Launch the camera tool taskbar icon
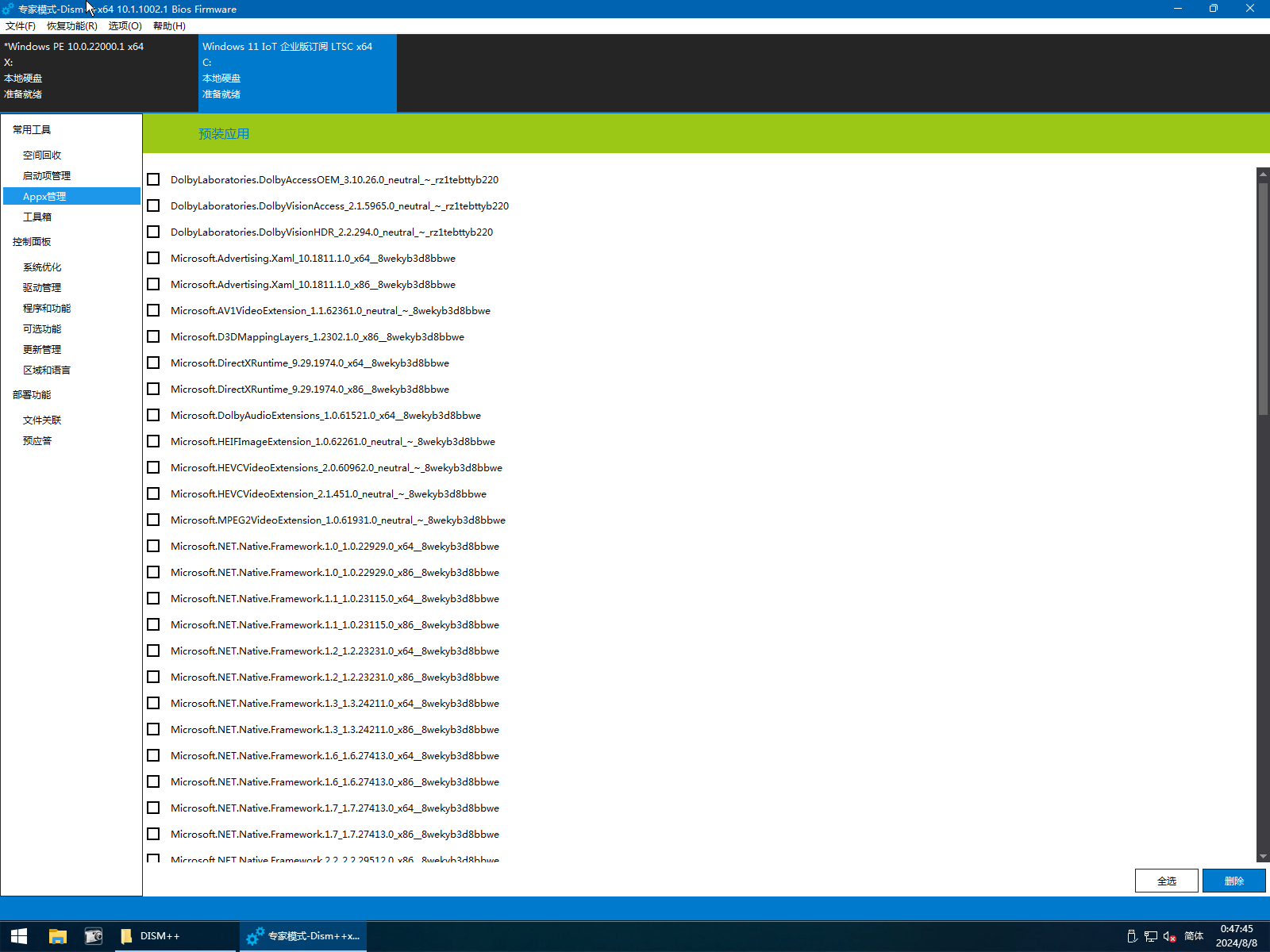 pyautogui.click(x=94, y=936)
